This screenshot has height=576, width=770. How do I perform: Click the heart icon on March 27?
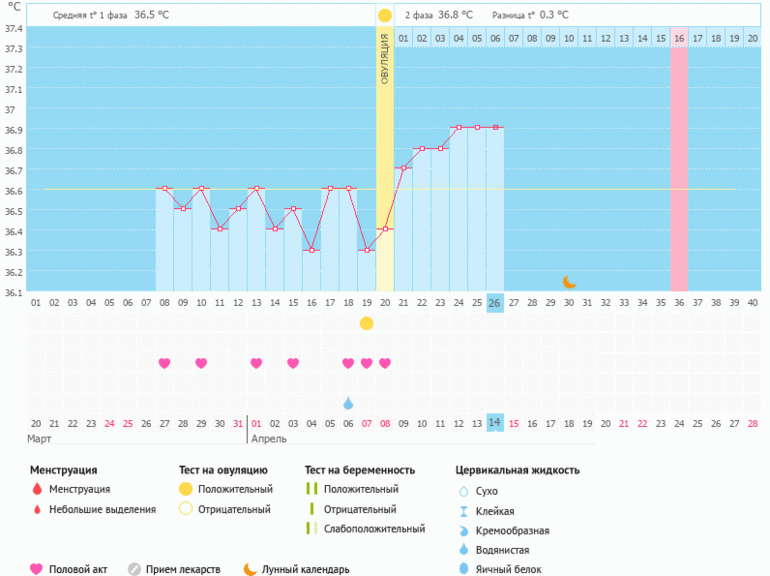coord(164,363)
